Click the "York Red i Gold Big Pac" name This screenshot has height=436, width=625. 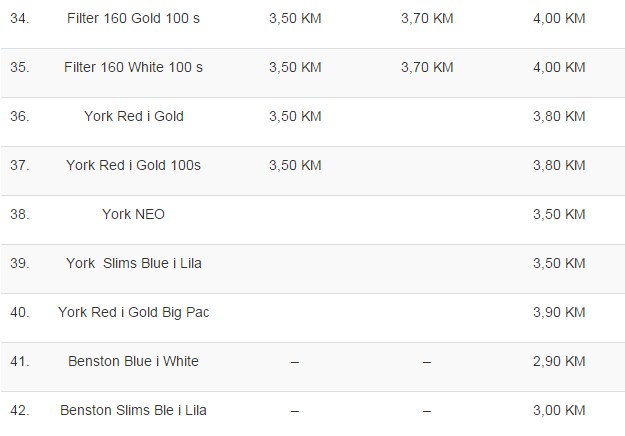134,312
